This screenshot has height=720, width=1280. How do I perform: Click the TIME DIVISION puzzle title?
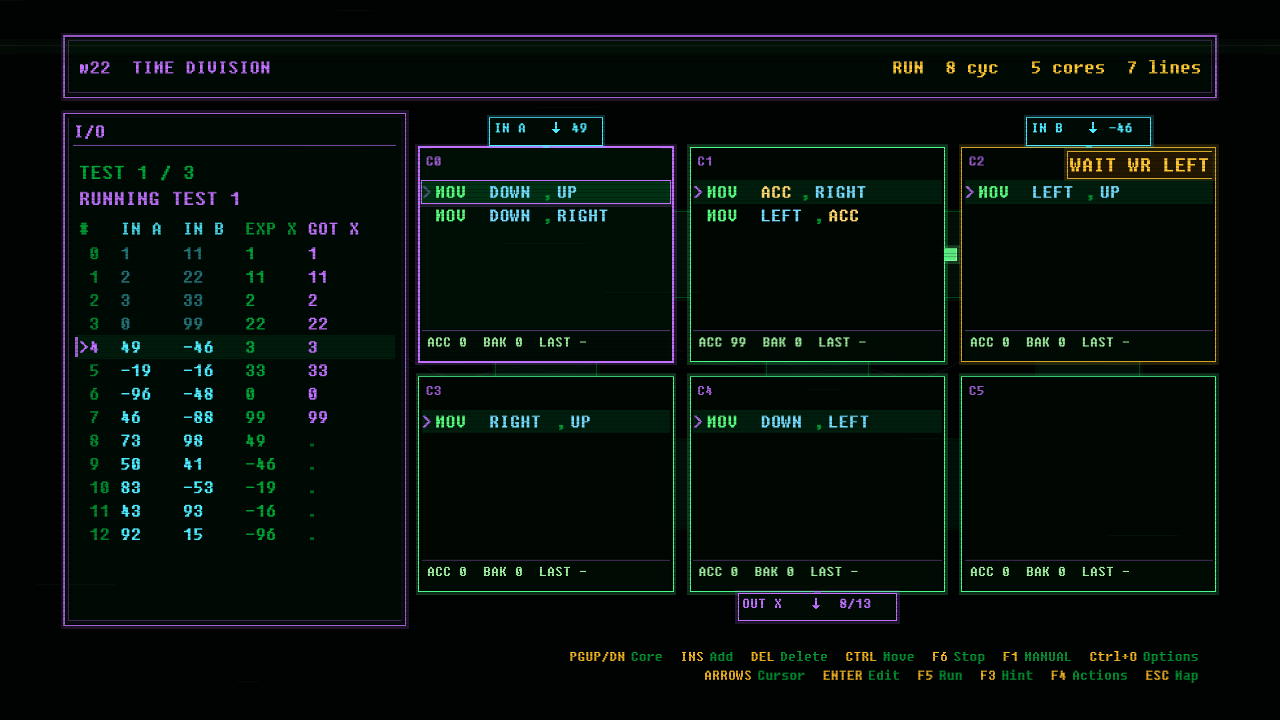pyautogui.click(x=202, y=68)
